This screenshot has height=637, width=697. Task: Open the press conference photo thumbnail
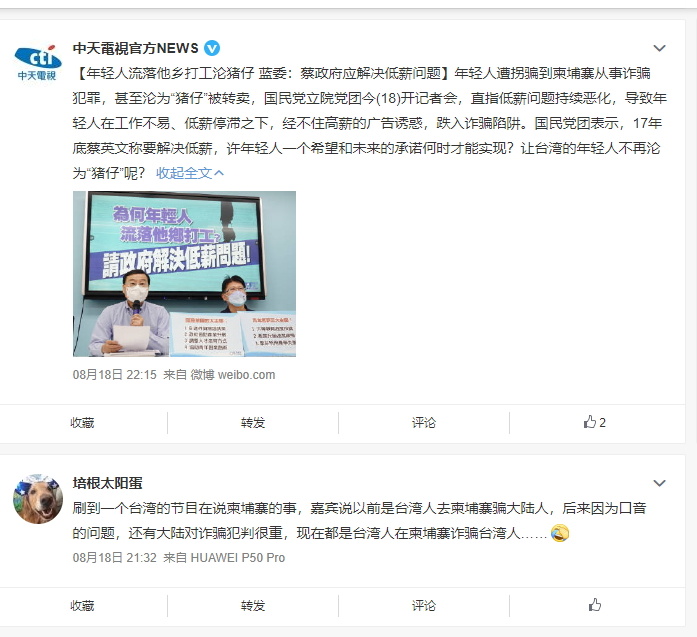click(184, 273)
